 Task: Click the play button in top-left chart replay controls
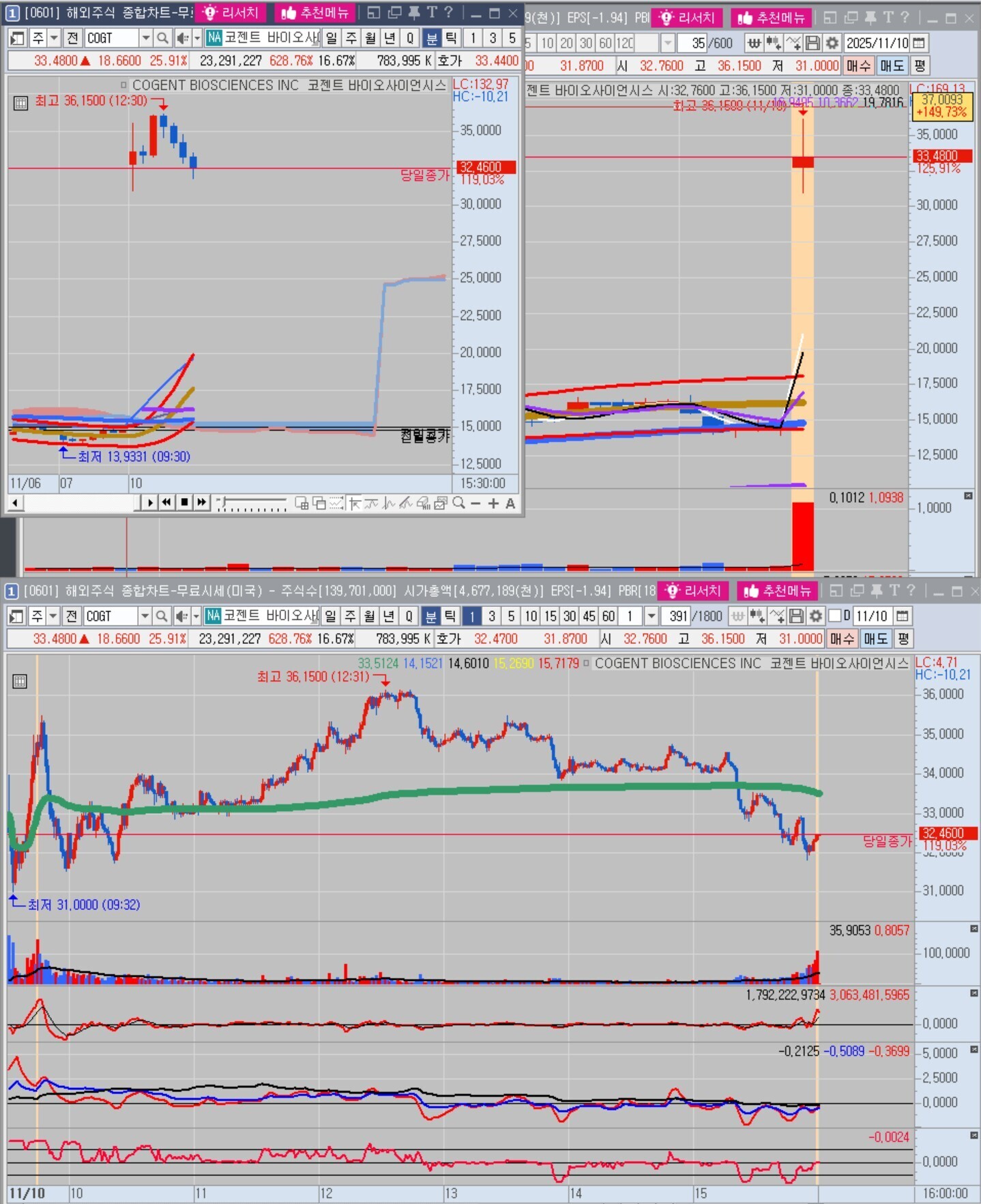coord(151,503)
